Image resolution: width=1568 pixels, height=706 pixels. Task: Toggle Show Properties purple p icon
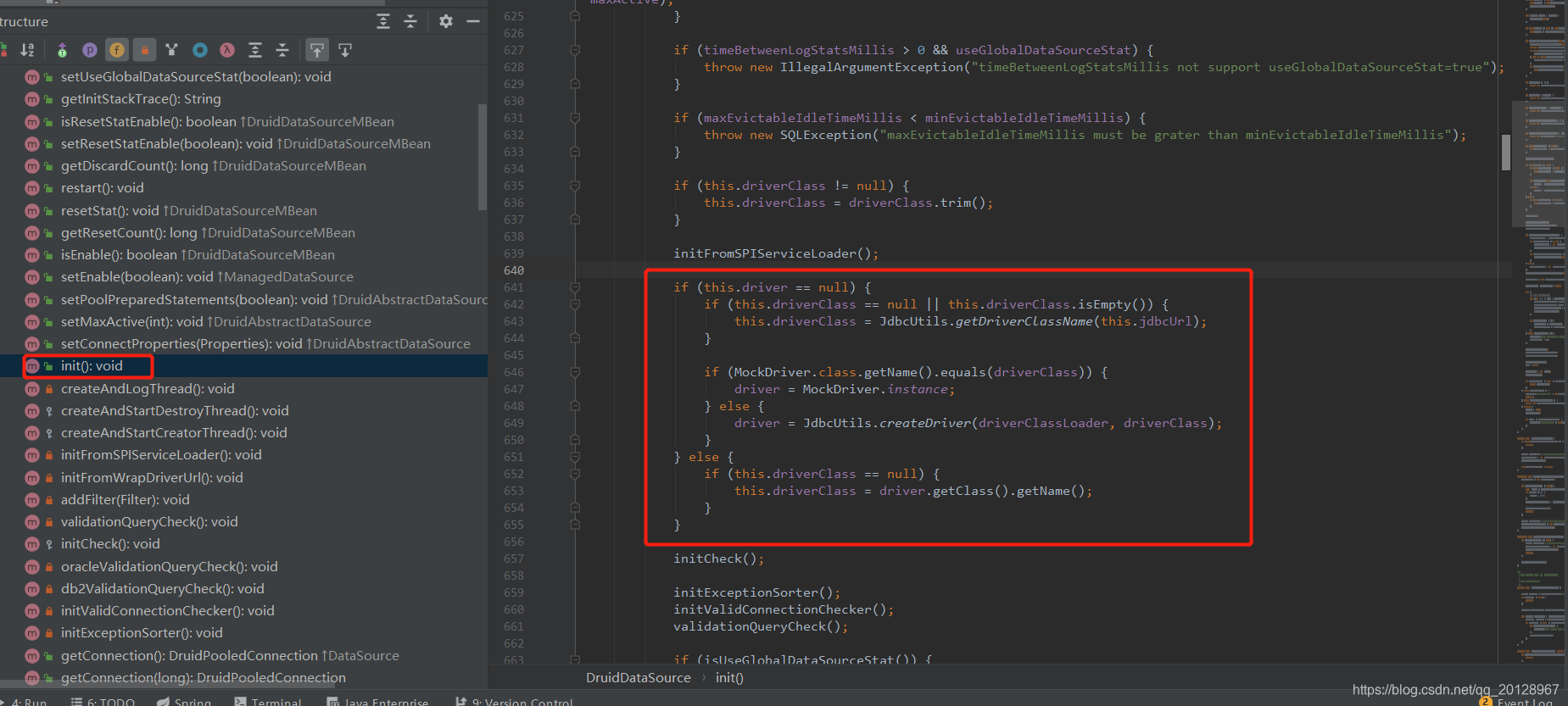[x=89, y=50]
